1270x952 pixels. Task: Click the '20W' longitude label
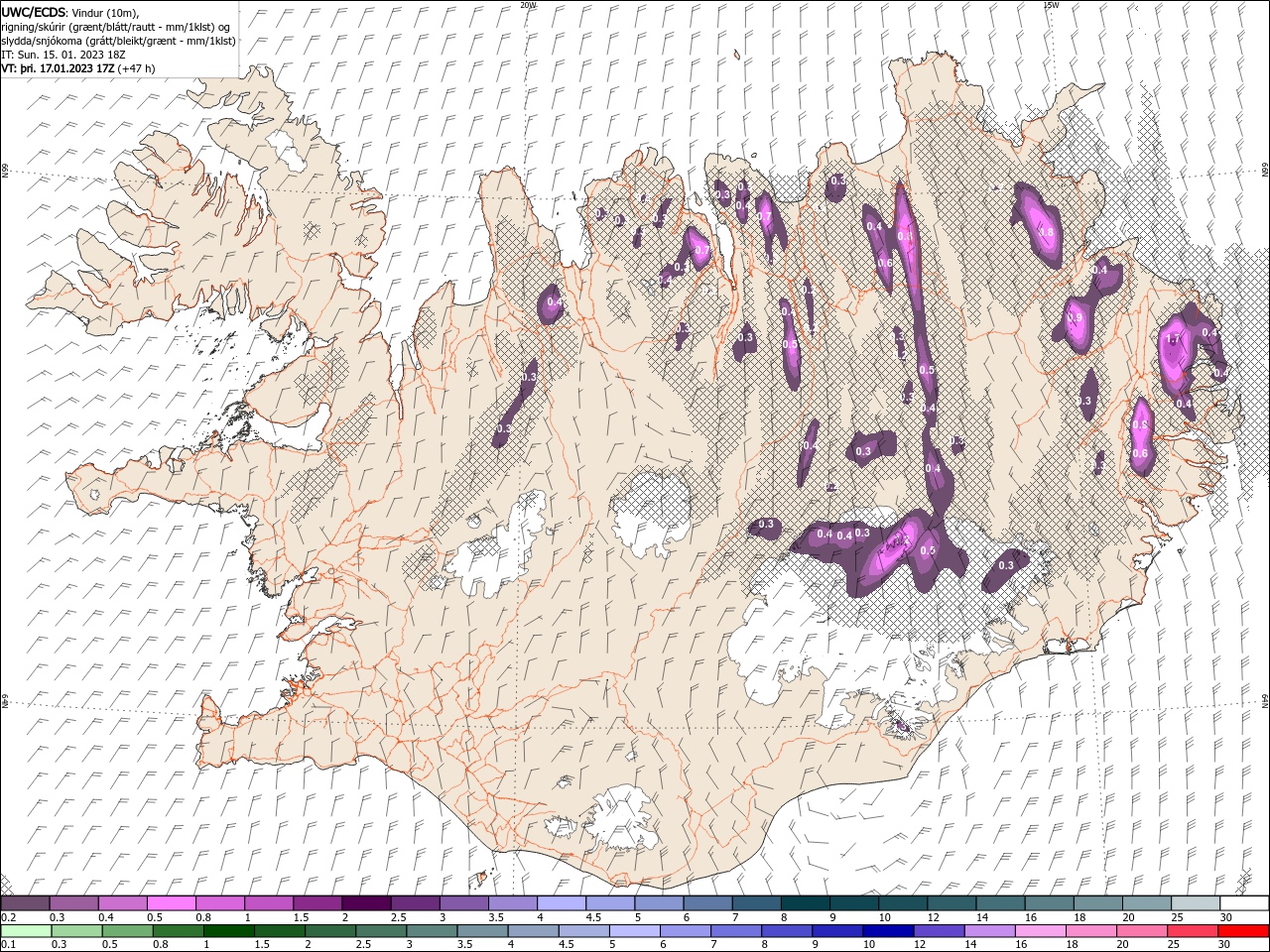click(528, 5)
